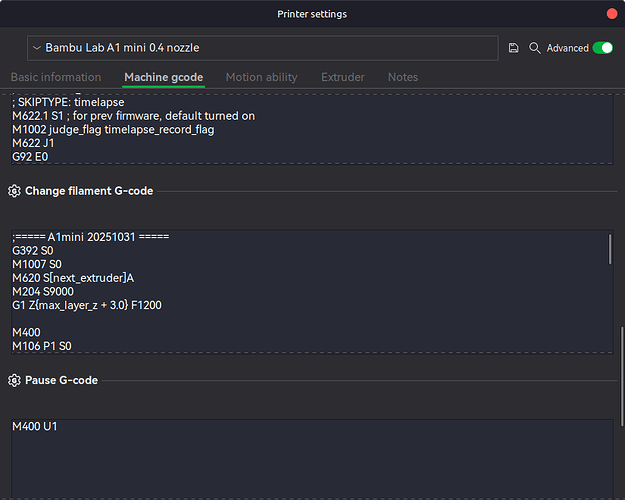Switch to the Basic information tab
Image resolution: width=625 pixels, height=500 pixels.
56,77
